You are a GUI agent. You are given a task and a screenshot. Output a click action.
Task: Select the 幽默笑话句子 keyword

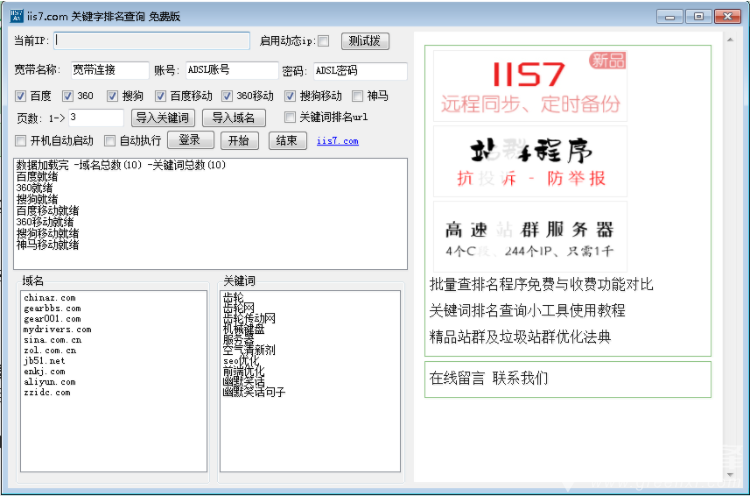(254, 392)
